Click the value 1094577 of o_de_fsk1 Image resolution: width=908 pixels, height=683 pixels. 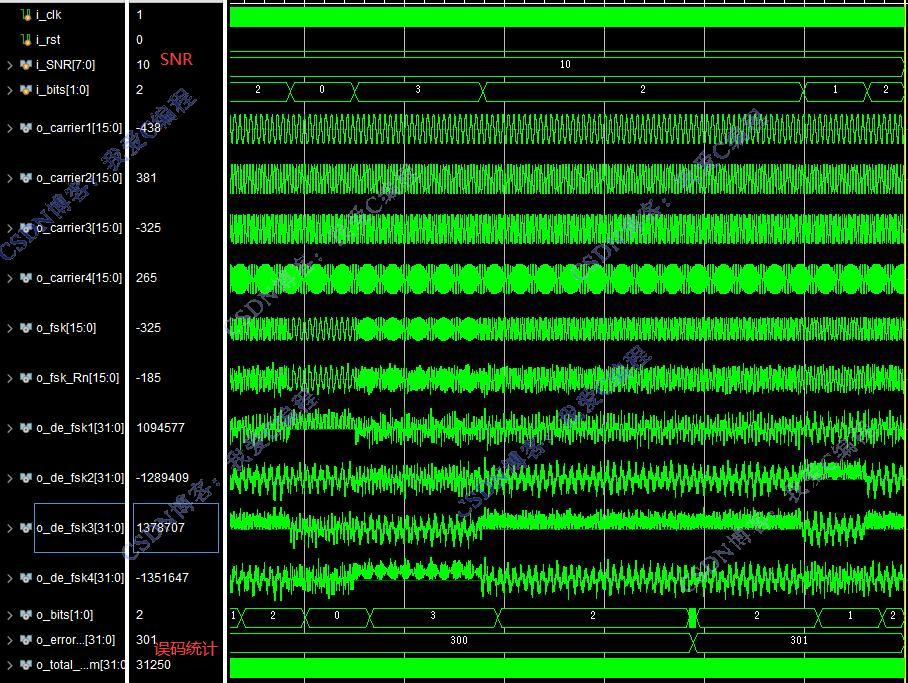160,428
